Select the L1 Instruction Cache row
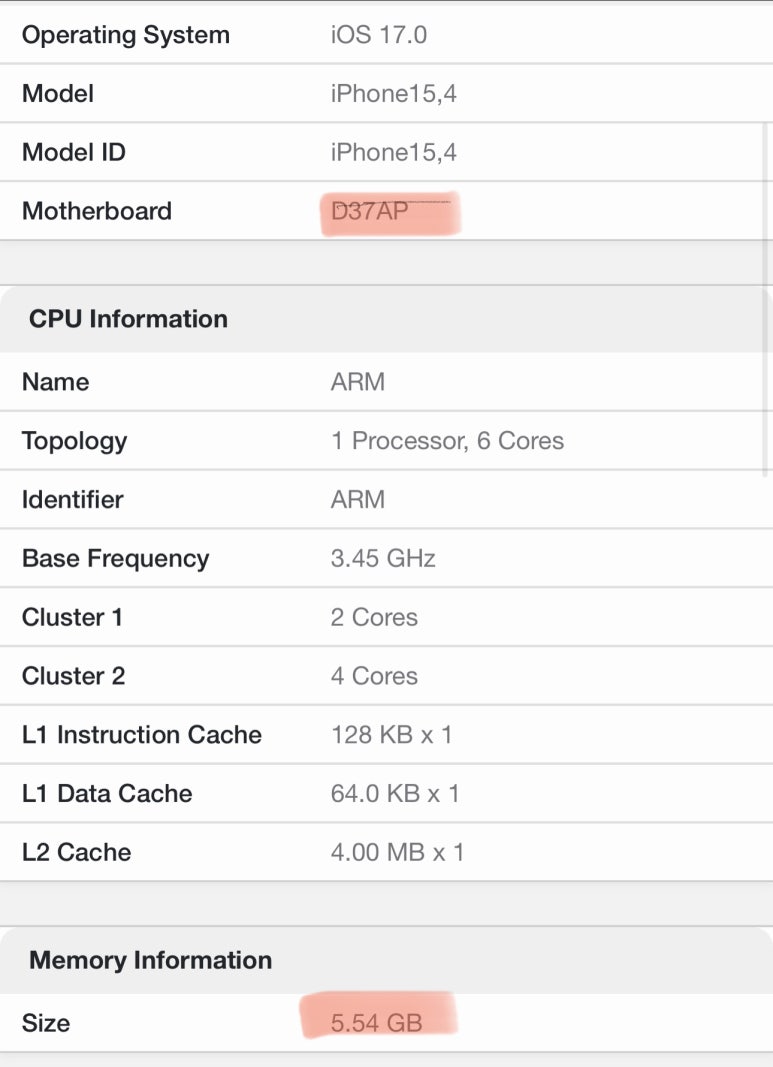The image size is (773, 1067). point(386,735)
